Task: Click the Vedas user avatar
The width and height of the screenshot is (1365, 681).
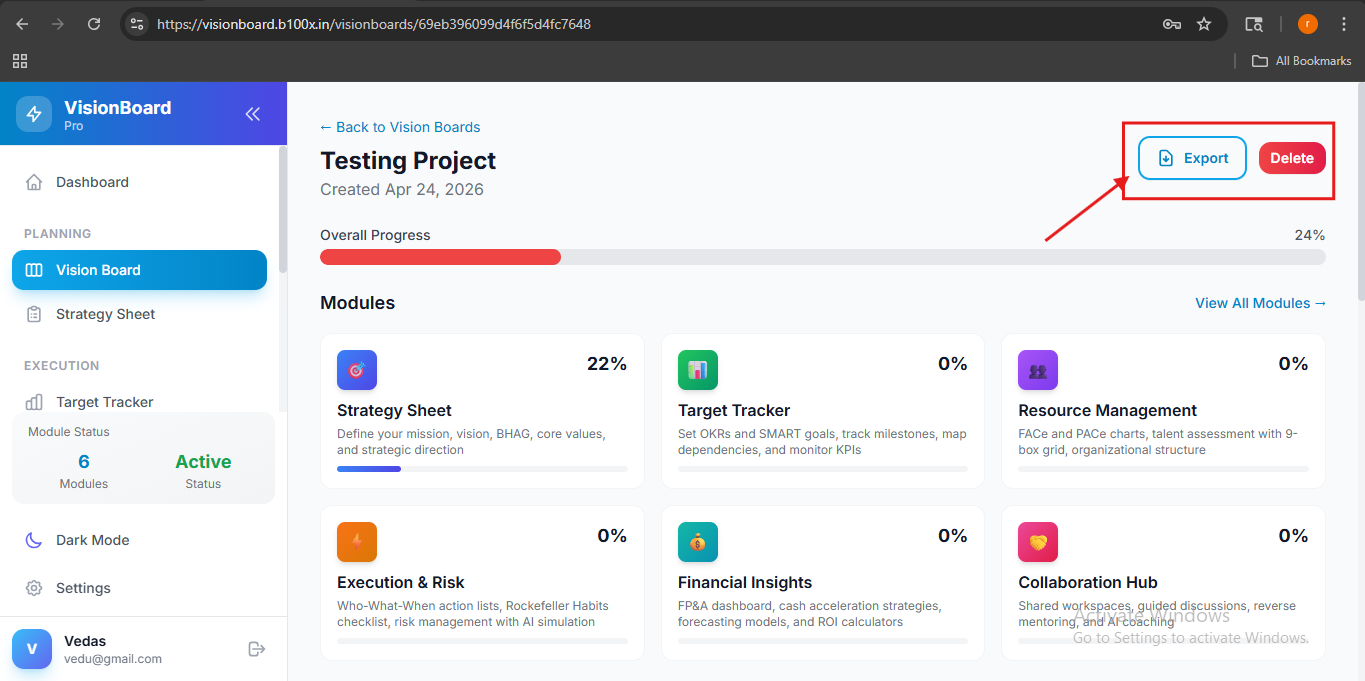Action: tap(32, 649)
